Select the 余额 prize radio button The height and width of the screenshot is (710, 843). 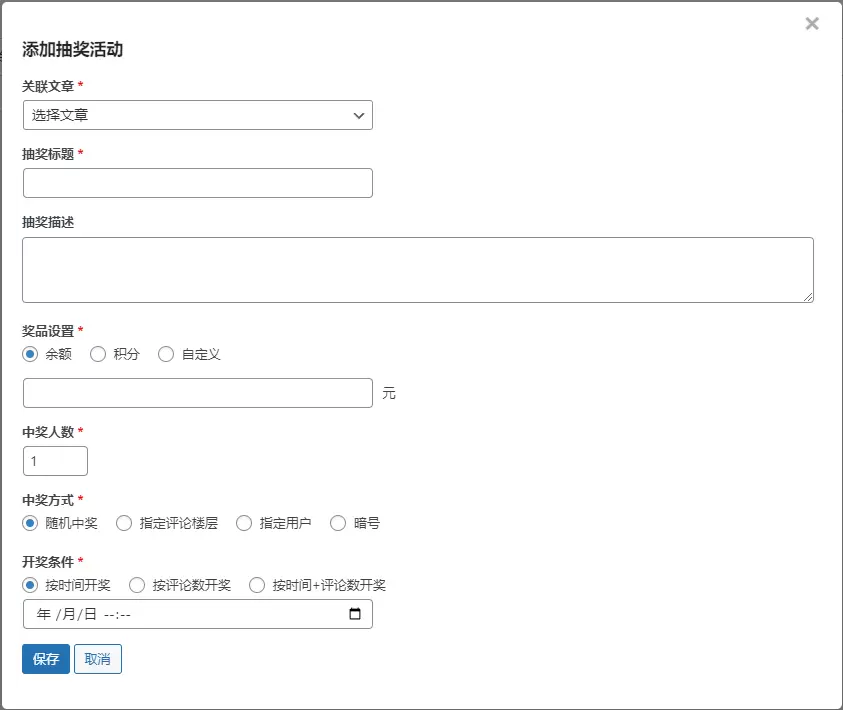pos(30,354)
